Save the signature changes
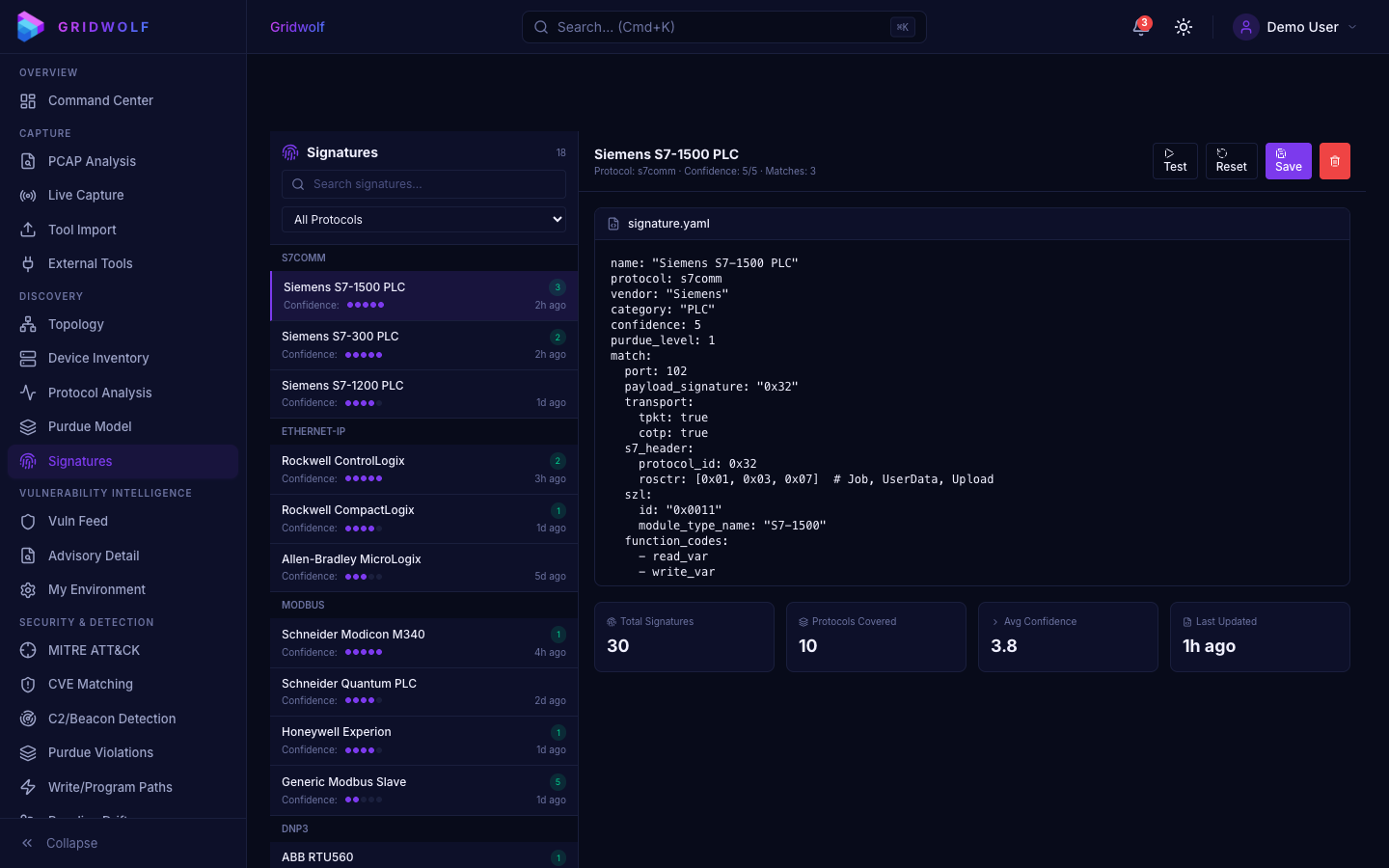Image resolution: width=1389 pixels, height=868 pixels. click(x=1288, y=161)
